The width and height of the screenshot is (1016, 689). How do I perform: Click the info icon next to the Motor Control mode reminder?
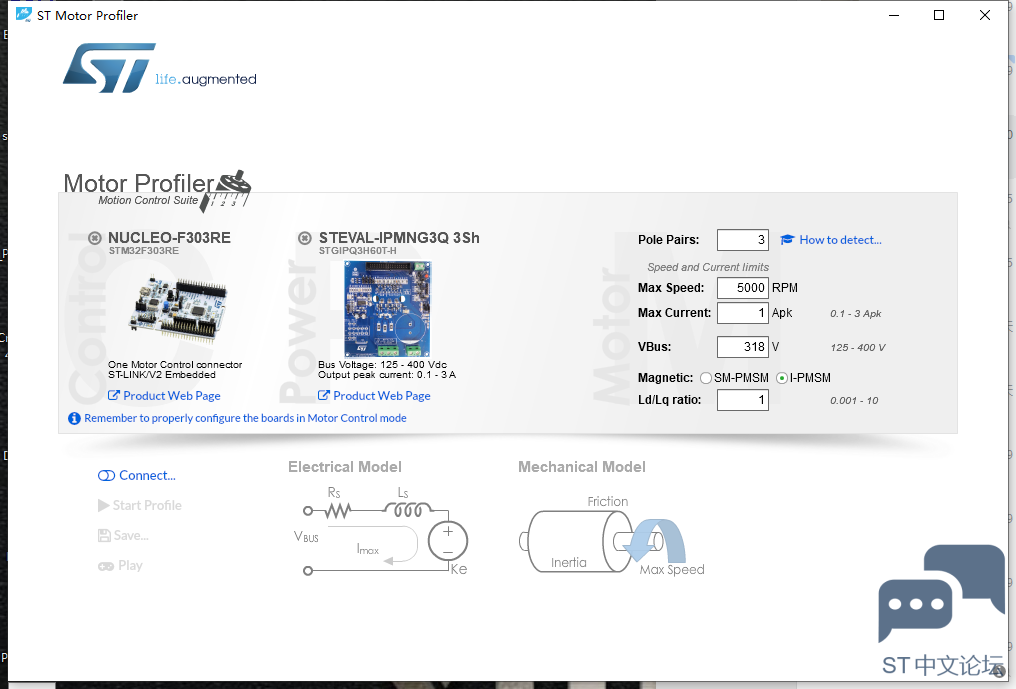tap(74, 418)
